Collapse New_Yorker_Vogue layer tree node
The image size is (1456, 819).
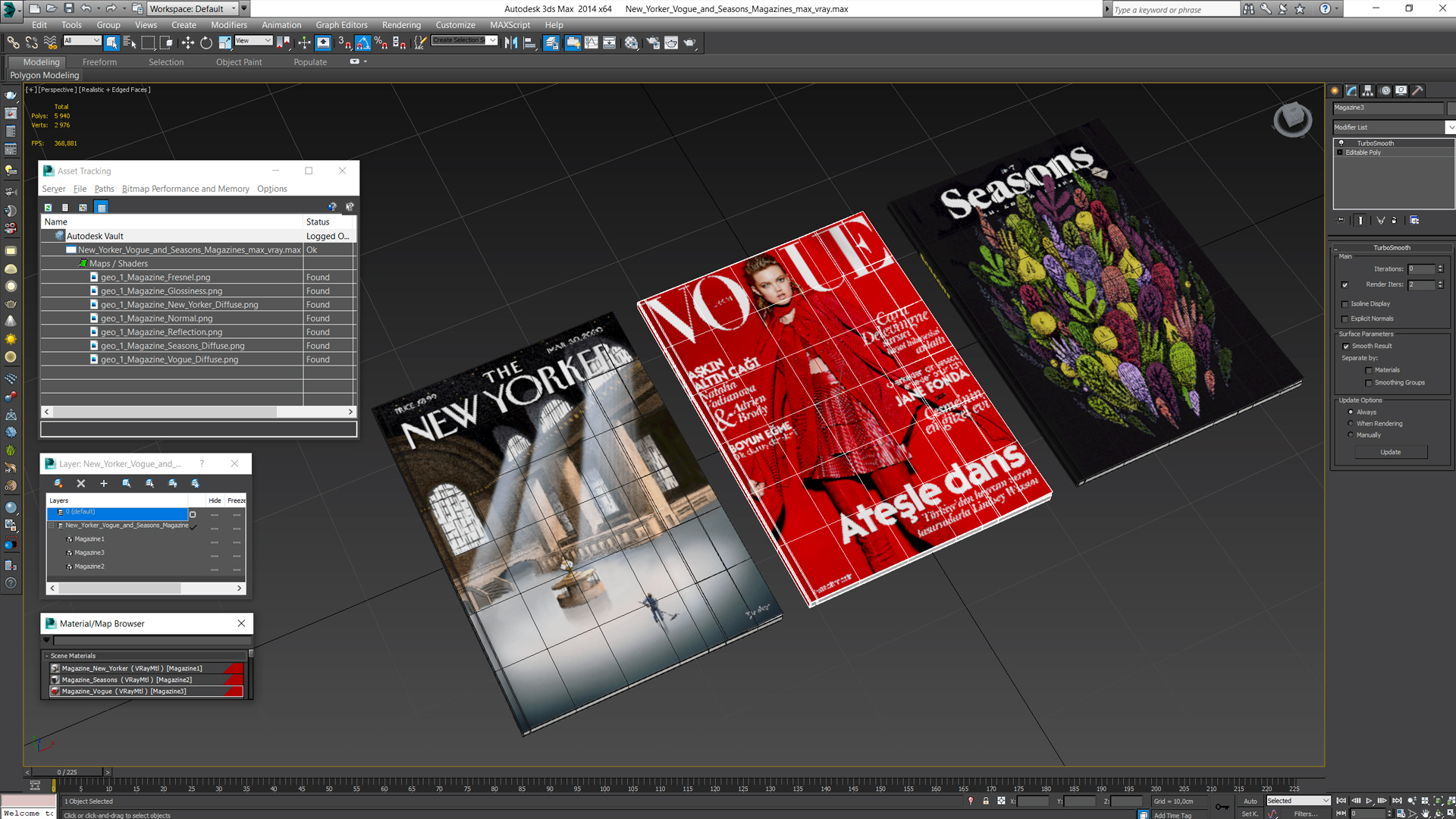(x=52, y=526)
